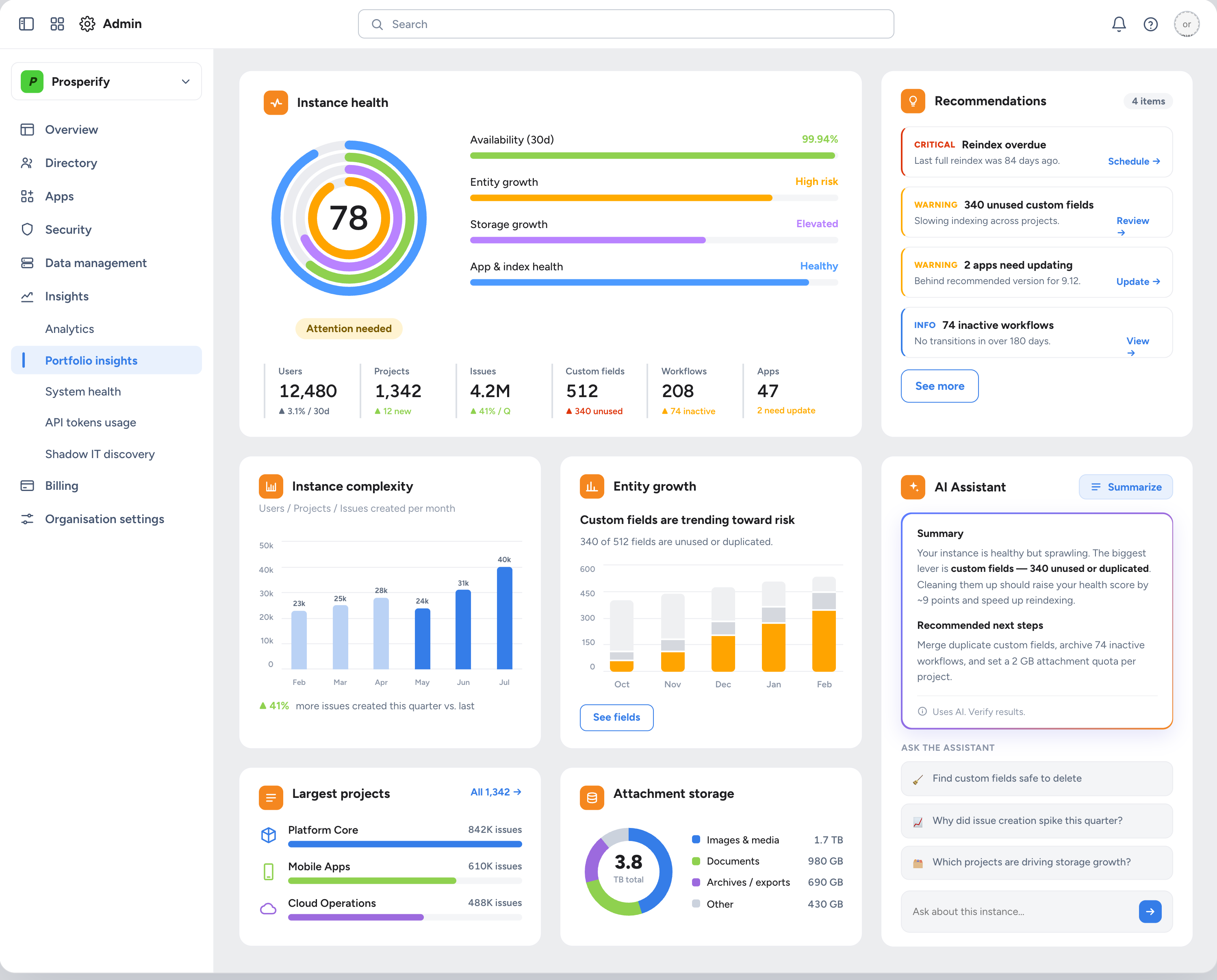Click the Availability (30d) progress bar
Viewport: 1217px width, 980px height.
coord(654,156)
